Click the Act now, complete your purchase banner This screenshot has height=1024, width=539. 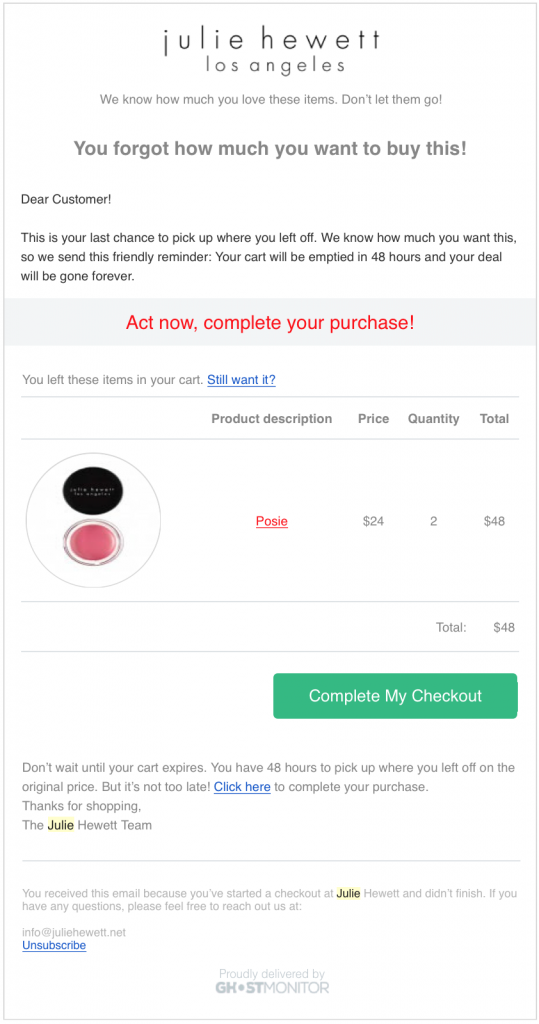270,322
